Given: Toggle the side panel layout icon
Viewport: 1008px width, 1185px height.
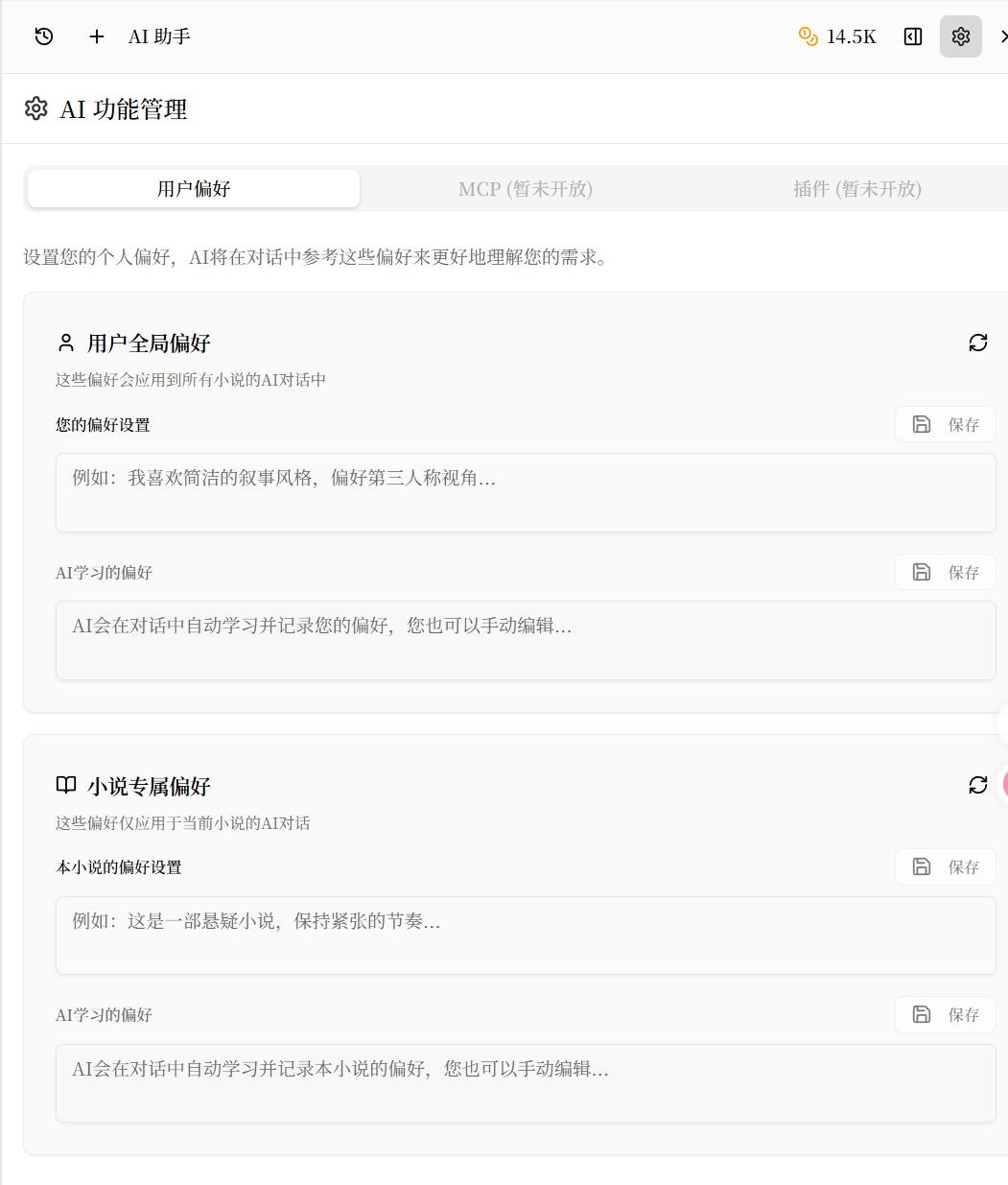Looking at the screenshot, I should click(913, 36).
